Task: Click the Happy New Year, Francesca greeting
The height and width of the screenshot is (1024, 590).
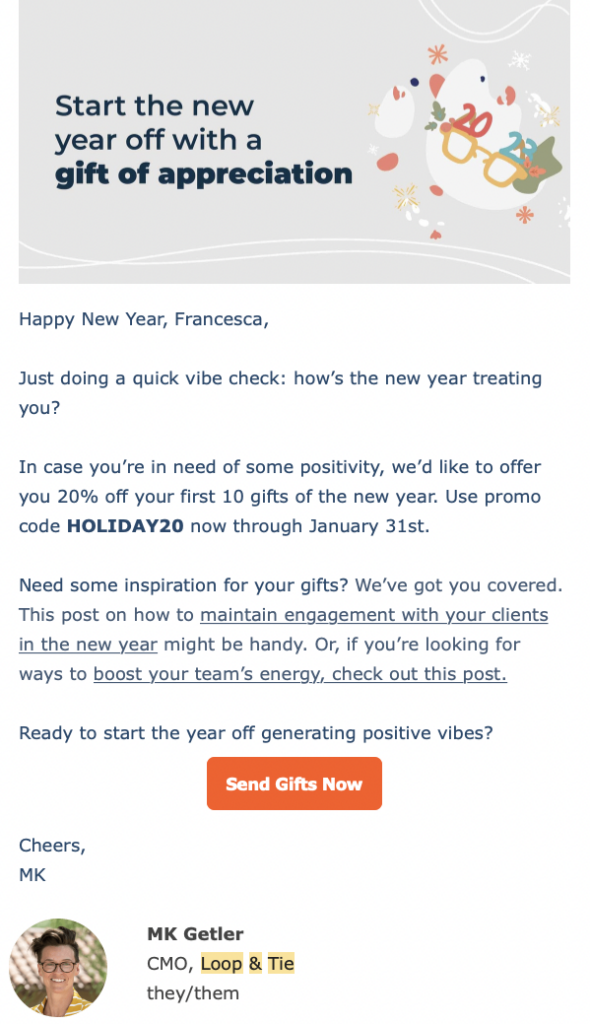Action: click(x=144, y=319)
